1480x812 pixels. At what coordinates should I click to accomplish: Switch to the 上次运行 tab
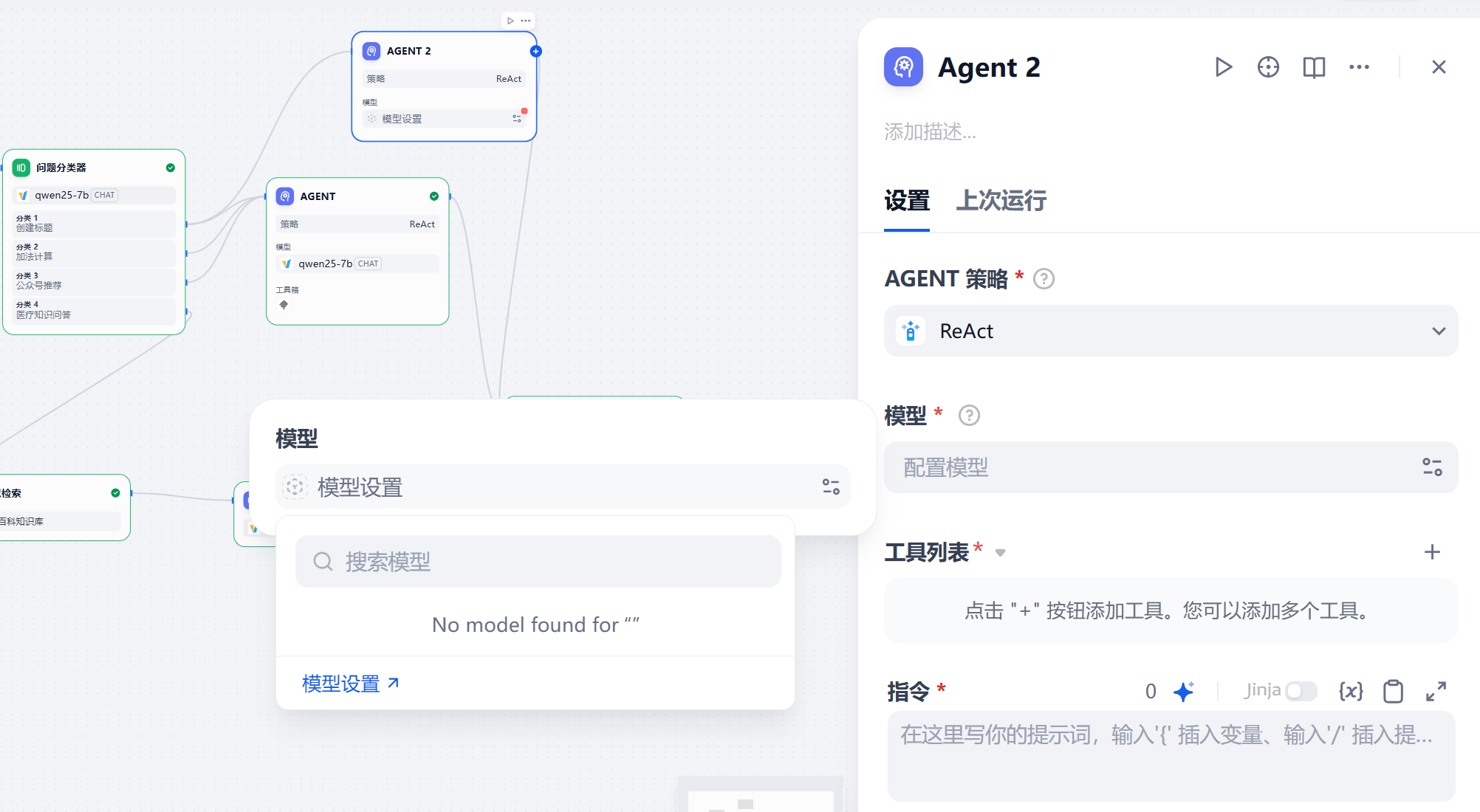pos(1002,201)
